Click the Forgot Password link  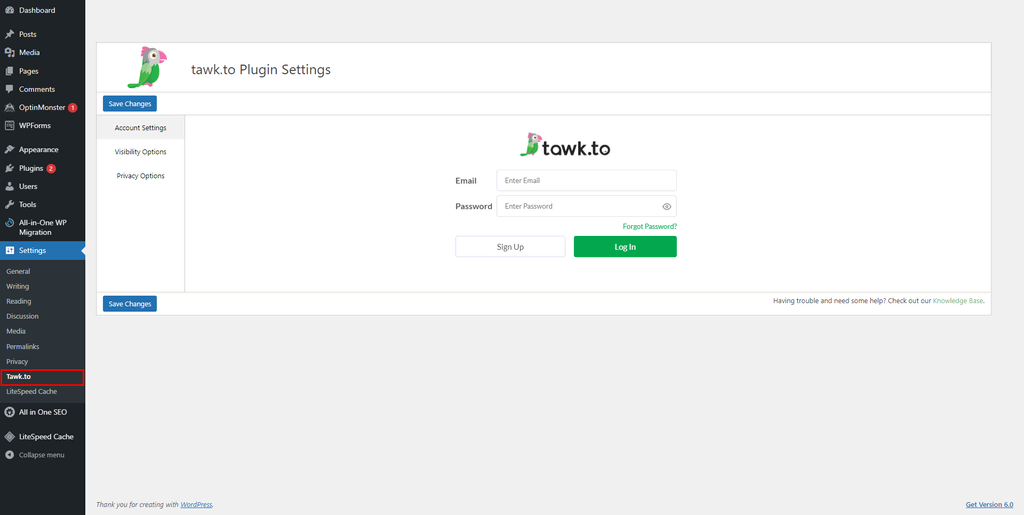coord(650,226)
